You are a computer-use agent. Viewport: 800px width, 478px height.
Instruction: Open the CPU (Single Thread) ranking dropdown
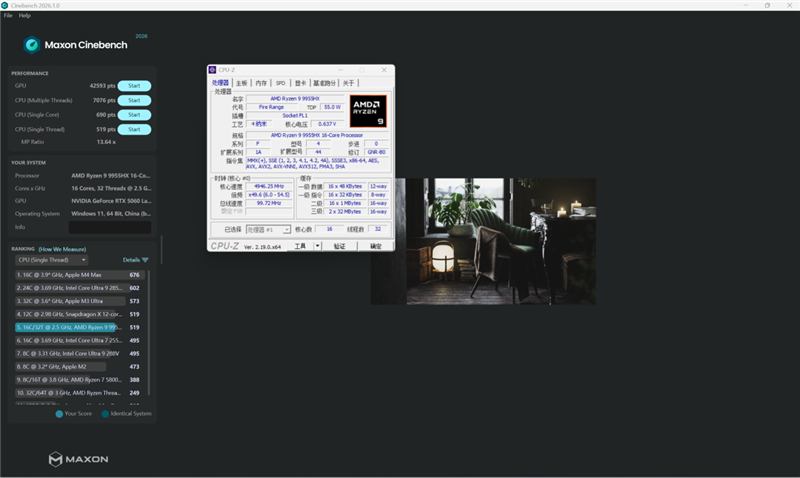click(52, 260)
